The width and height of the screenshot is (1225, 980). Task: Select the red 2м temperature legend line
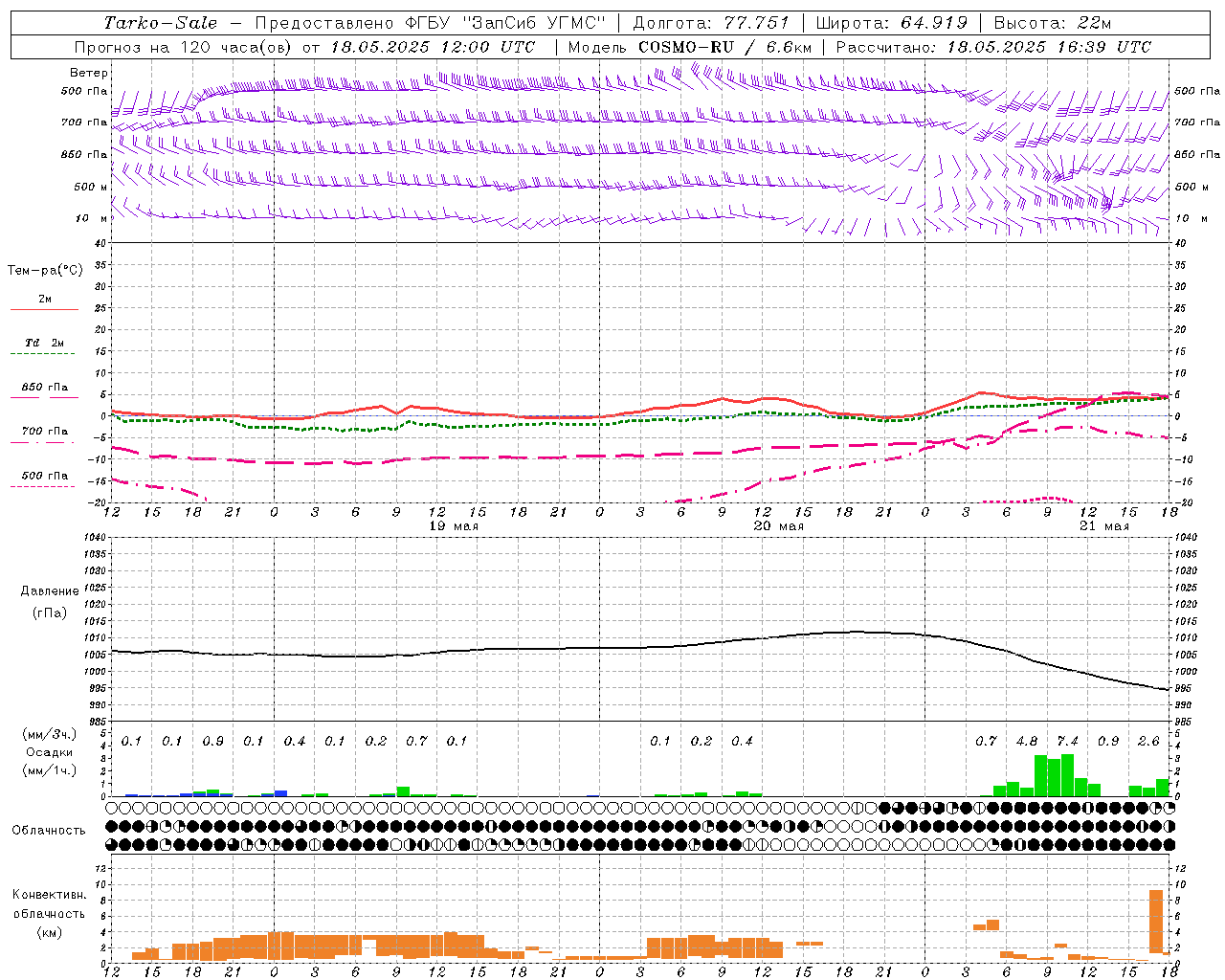click(44, 309)
